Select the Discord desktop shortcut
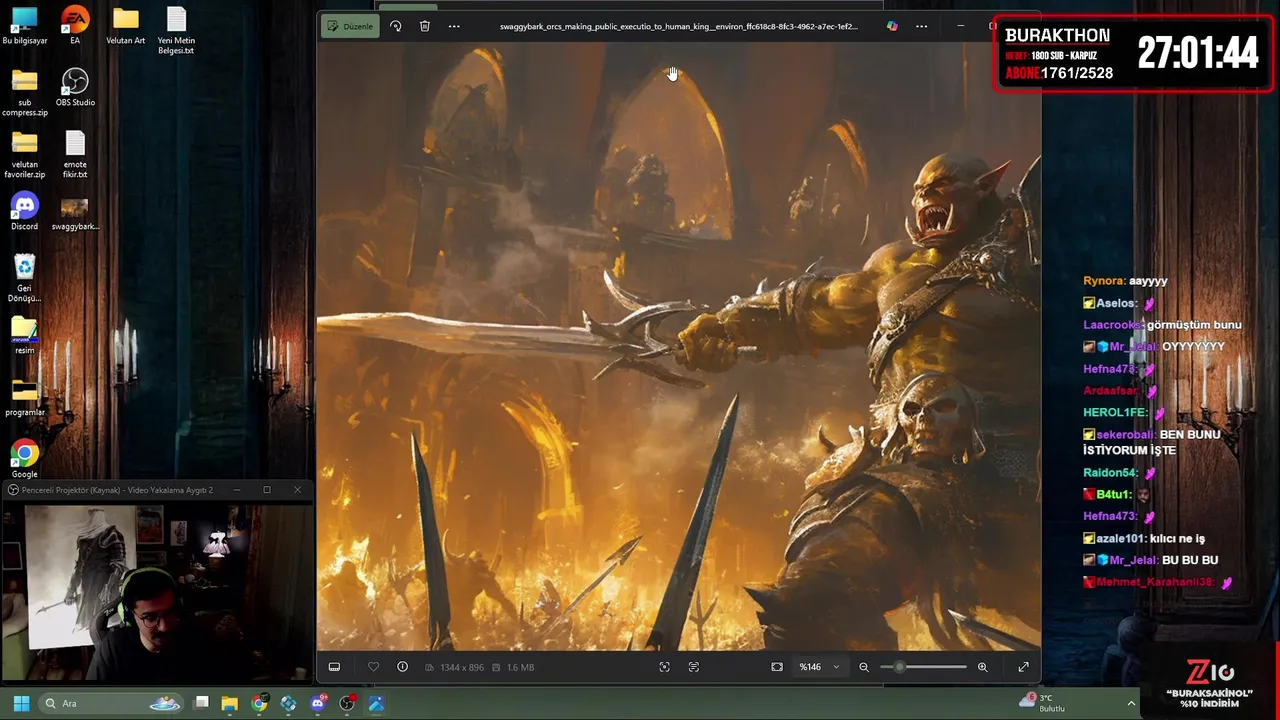The width and height of the screenshot is (1280, 720). 24,212
